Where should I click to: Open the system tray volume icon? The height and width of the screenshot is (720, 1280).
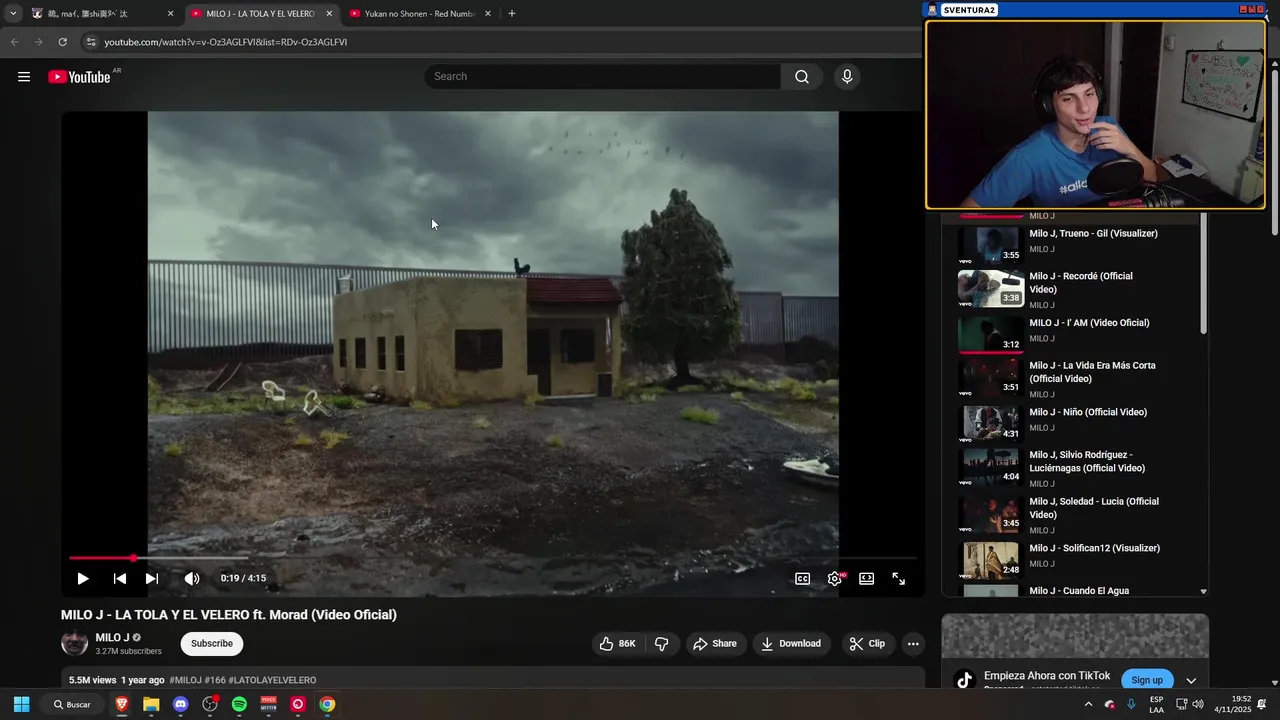(1198, 704)
